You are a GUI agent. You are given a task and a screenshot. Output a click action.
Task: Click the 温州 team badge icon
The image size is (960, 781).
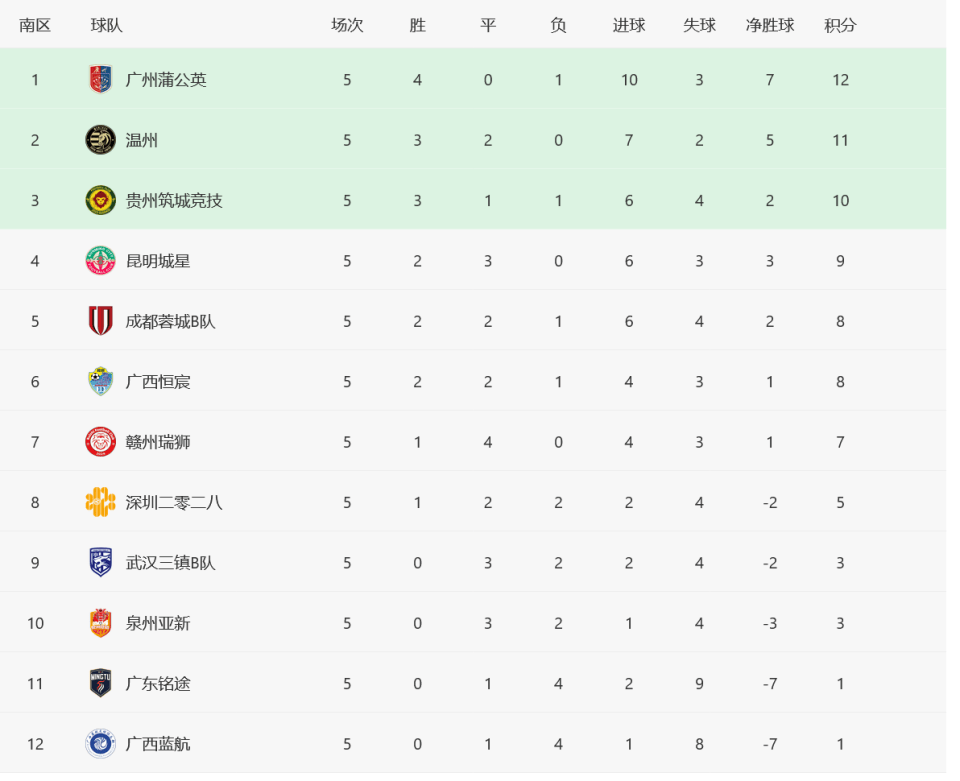click(102, 141)
